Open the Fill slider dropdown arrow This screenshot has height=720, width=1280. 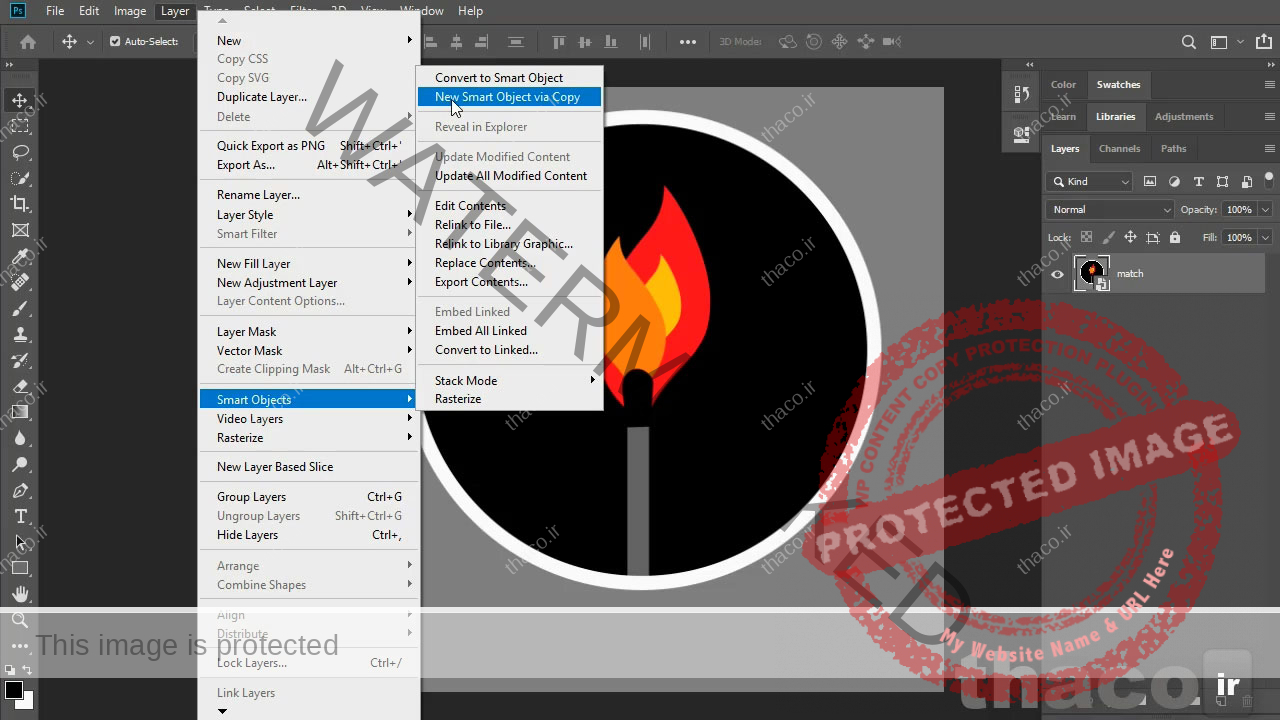point(1265,238)
